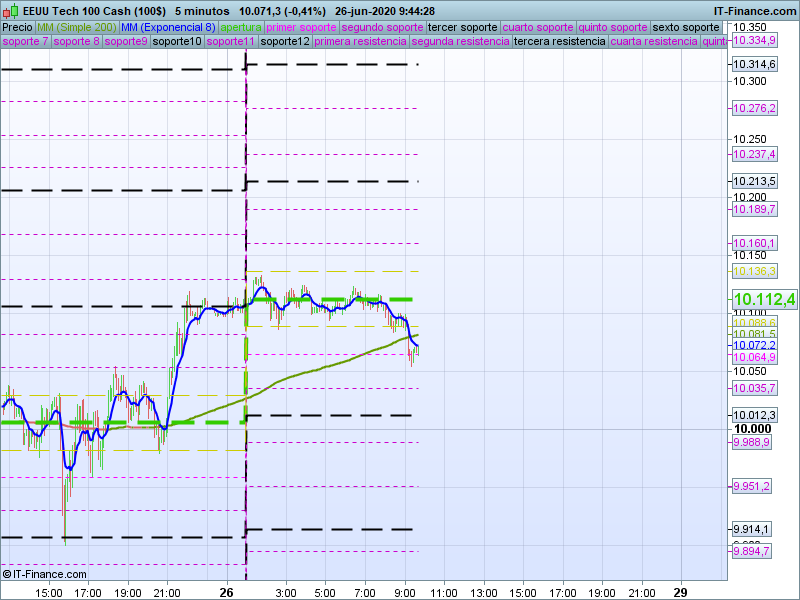This screenshot has height=600, width=800.
Task: Click the primera resistencia label
Action: [360, 42]
